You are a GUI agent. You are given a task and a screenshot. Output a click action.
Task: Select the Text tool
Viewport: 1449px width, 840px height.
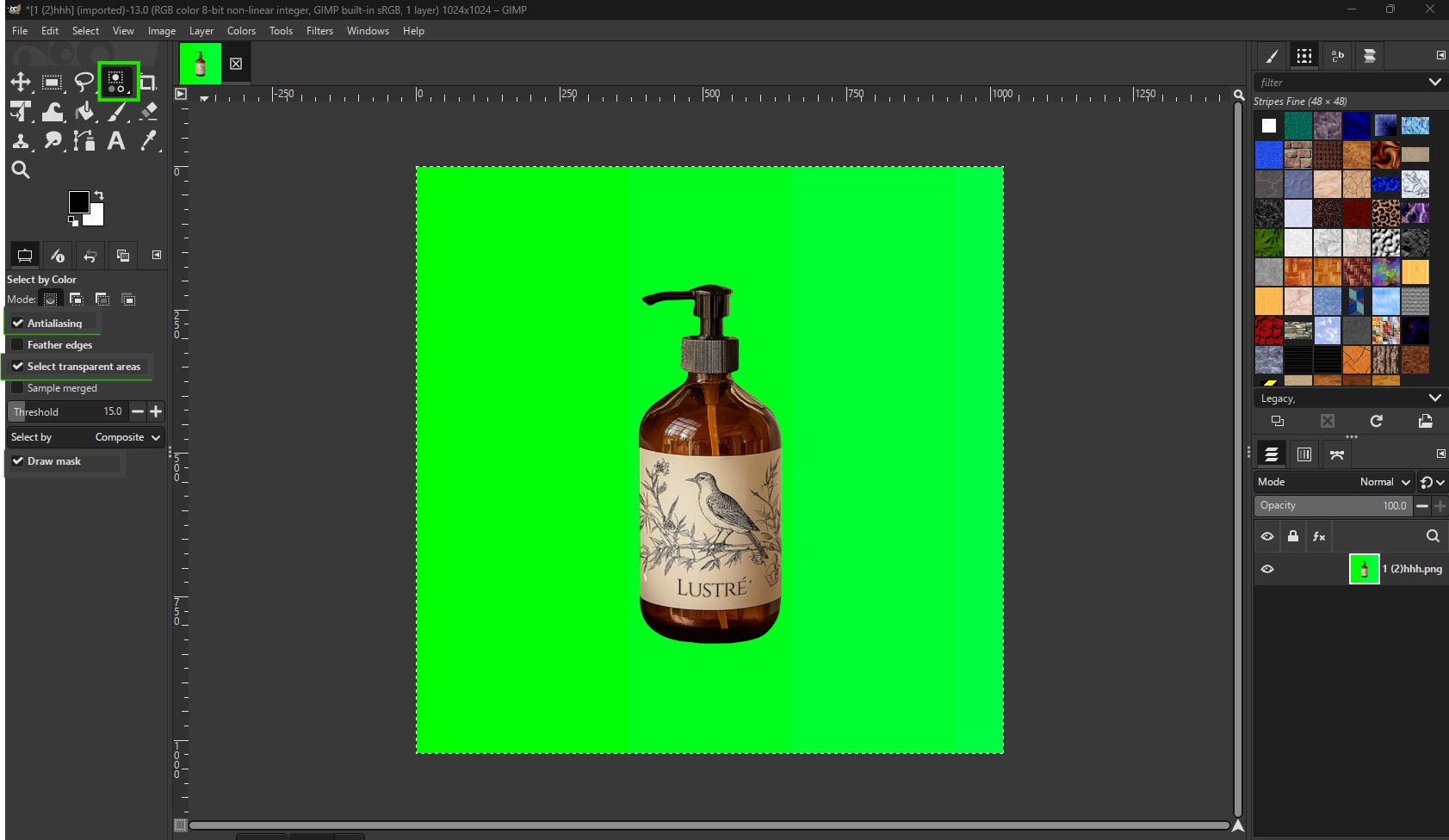click(116, 141)
